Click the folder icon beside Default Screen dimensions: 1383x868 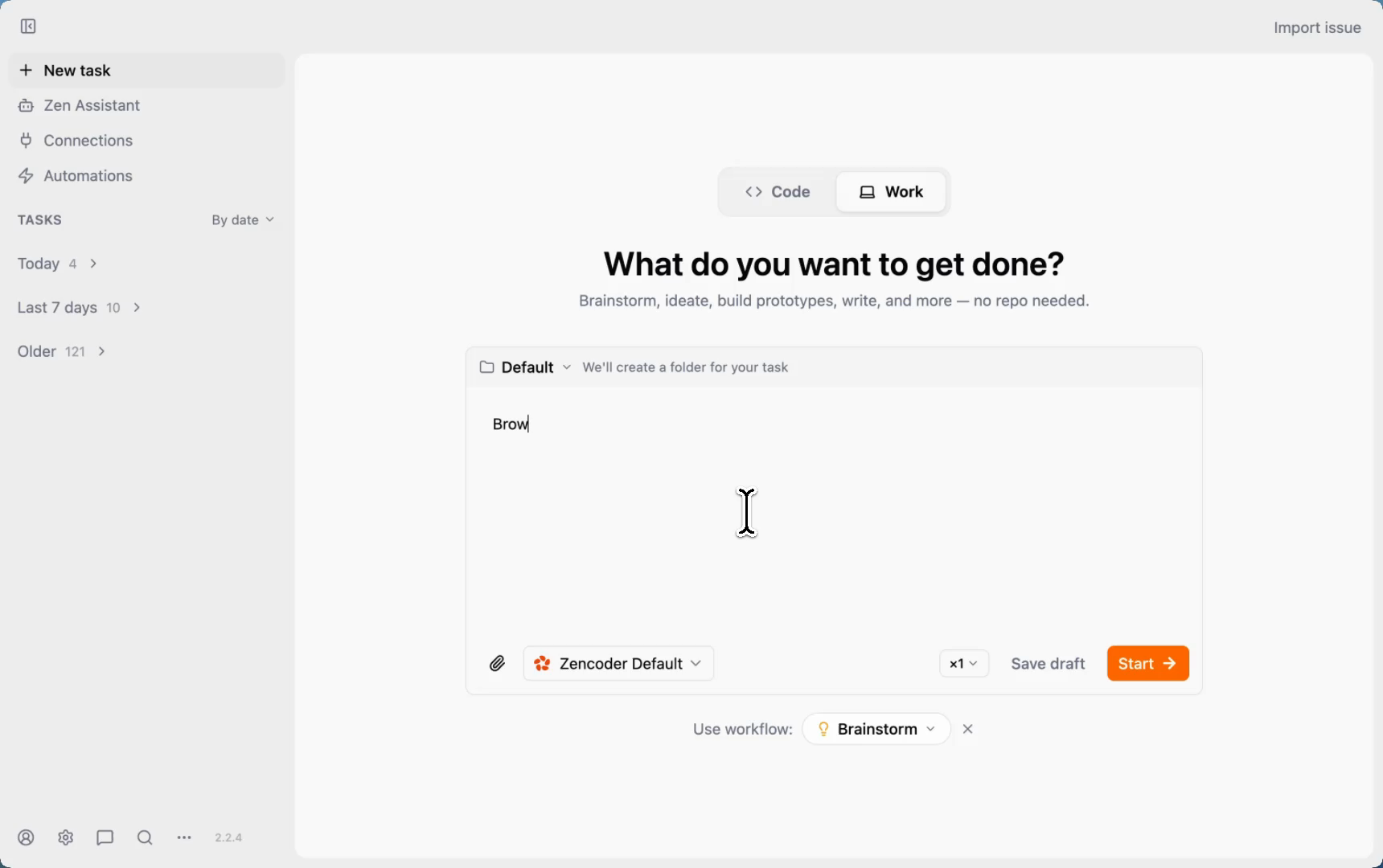(x=486, y=367)
